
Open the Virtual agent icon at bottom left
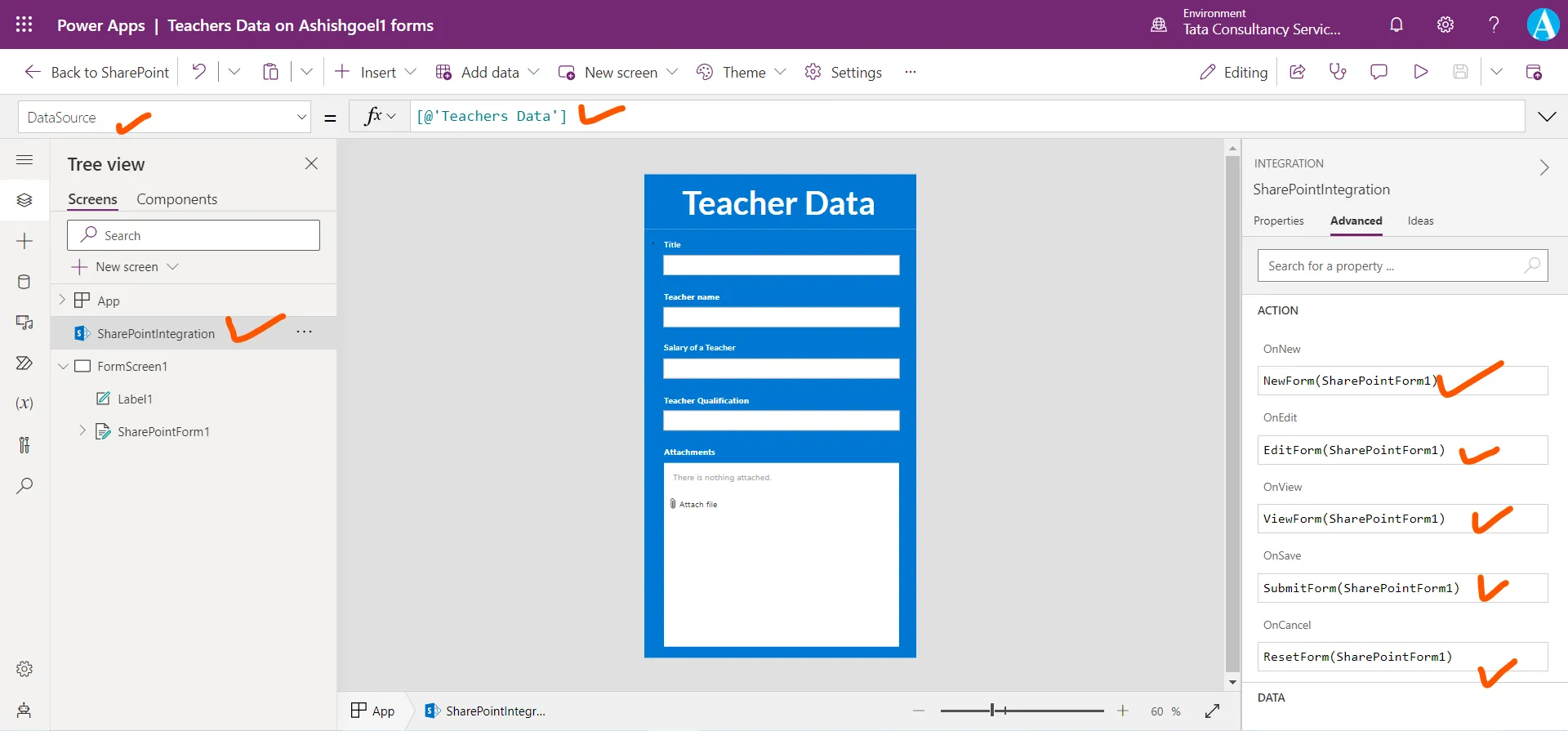click(24, 710)
